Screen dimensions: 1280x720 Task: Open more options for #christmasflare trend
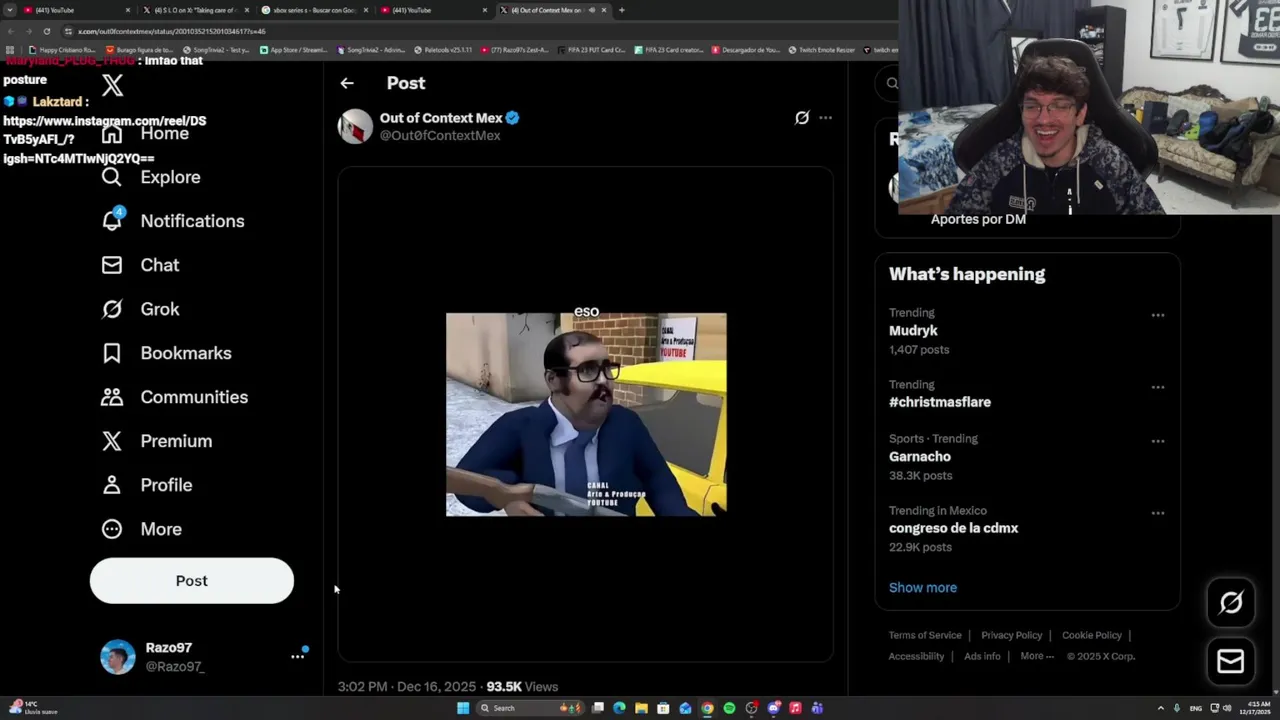[x=1158, y=387]
